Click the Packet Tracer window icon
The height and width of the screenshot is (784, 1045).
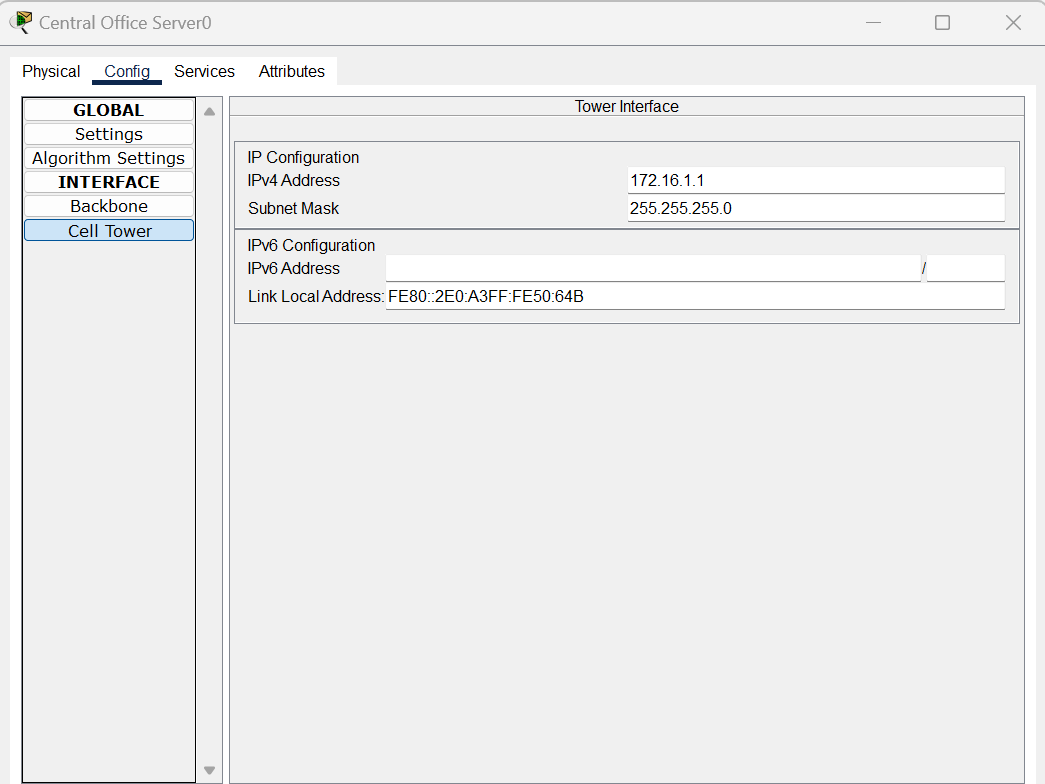(21, 22)
